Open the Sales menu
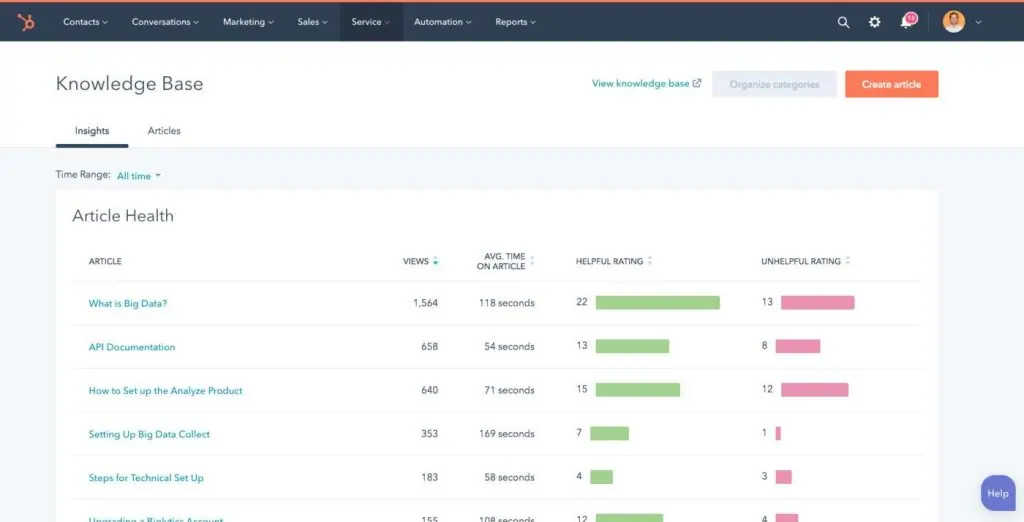The width and height of the screenshot is (1024, 522). coord(312,22)
